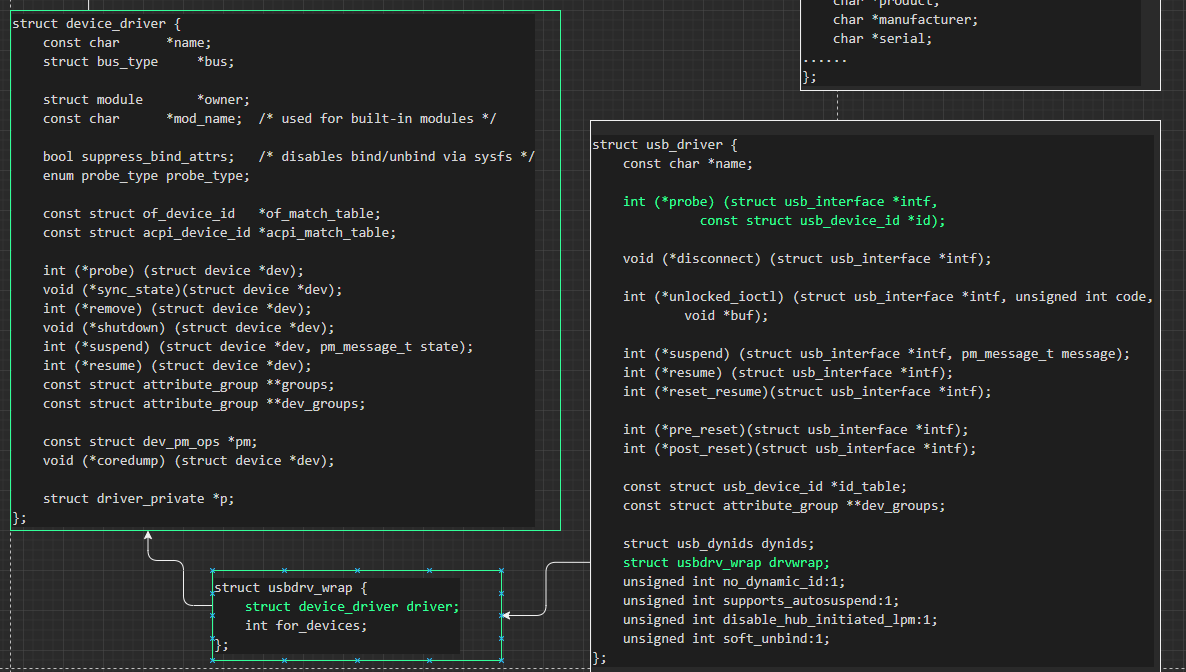Click 'int (*probe) (struct device *dev);'

(173, 270)
